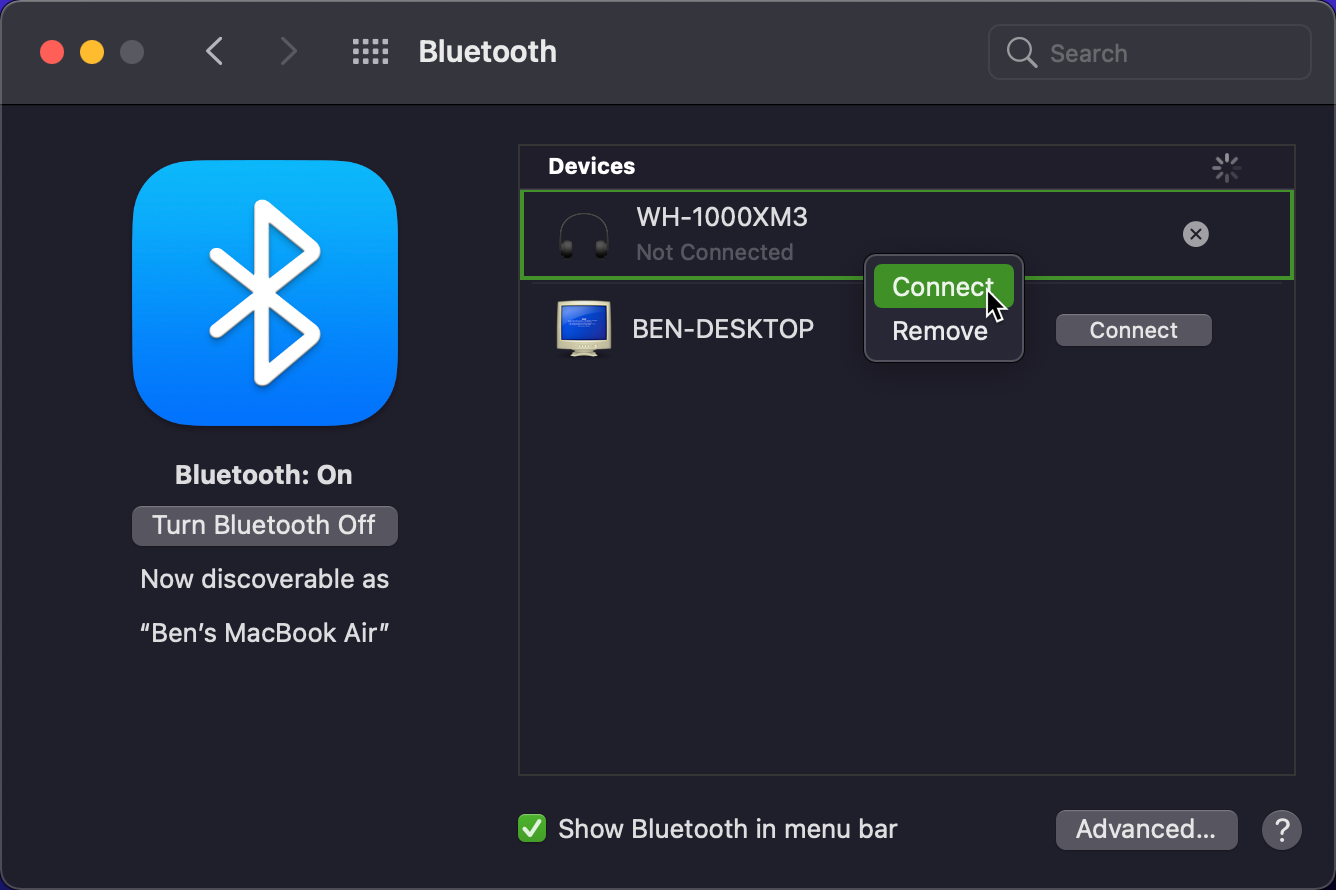1336x890 pixels.
Task: Click the computer icon beside BEN-DESKTOP
Action: (583, 328)
